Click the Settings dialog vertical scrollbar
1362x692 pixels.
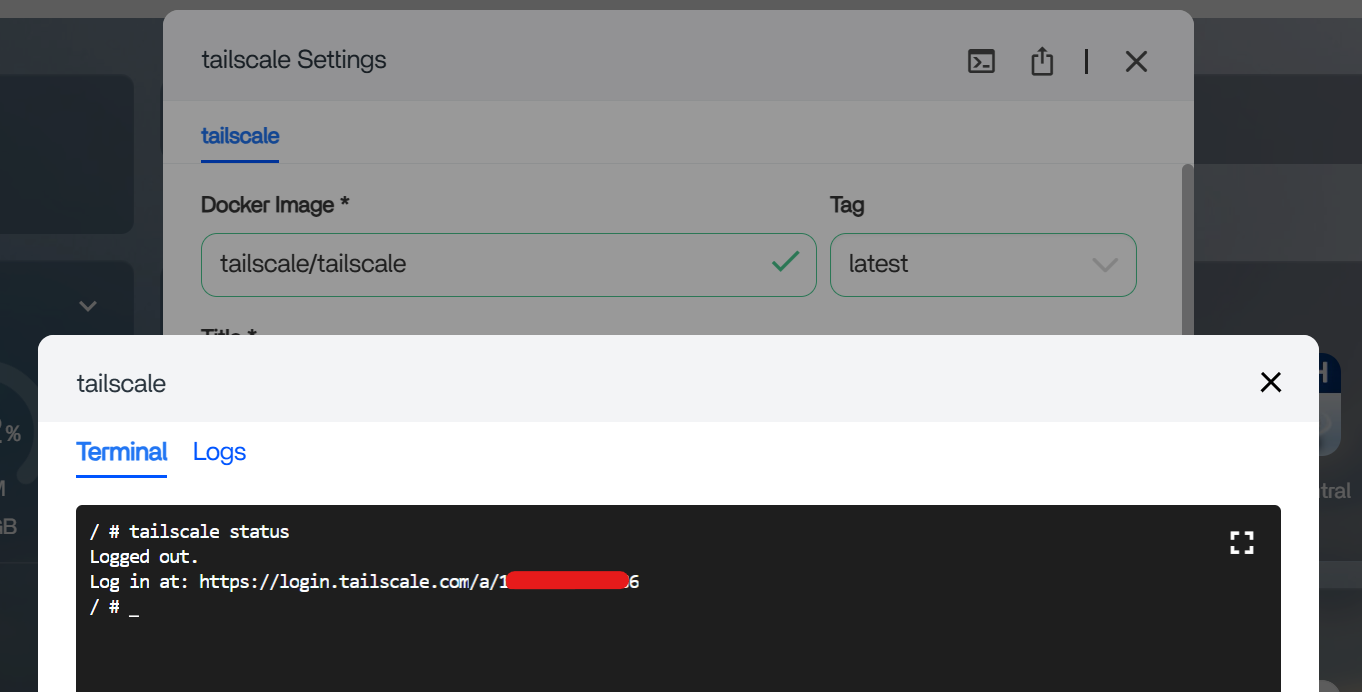[x=1187, y=250]
